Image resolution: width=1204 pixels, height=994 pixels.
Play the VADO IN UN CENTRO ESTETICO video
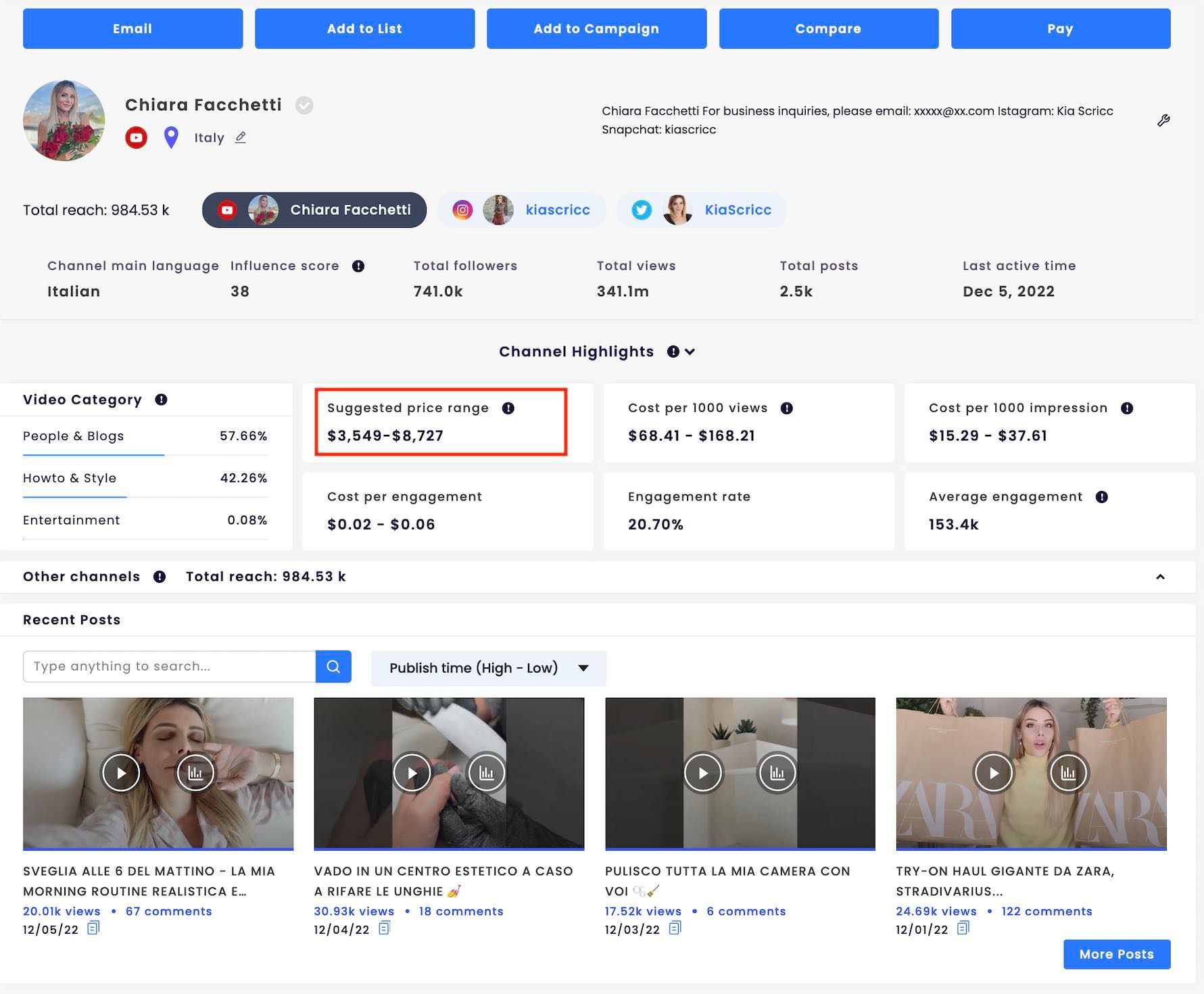pos(412,772)
